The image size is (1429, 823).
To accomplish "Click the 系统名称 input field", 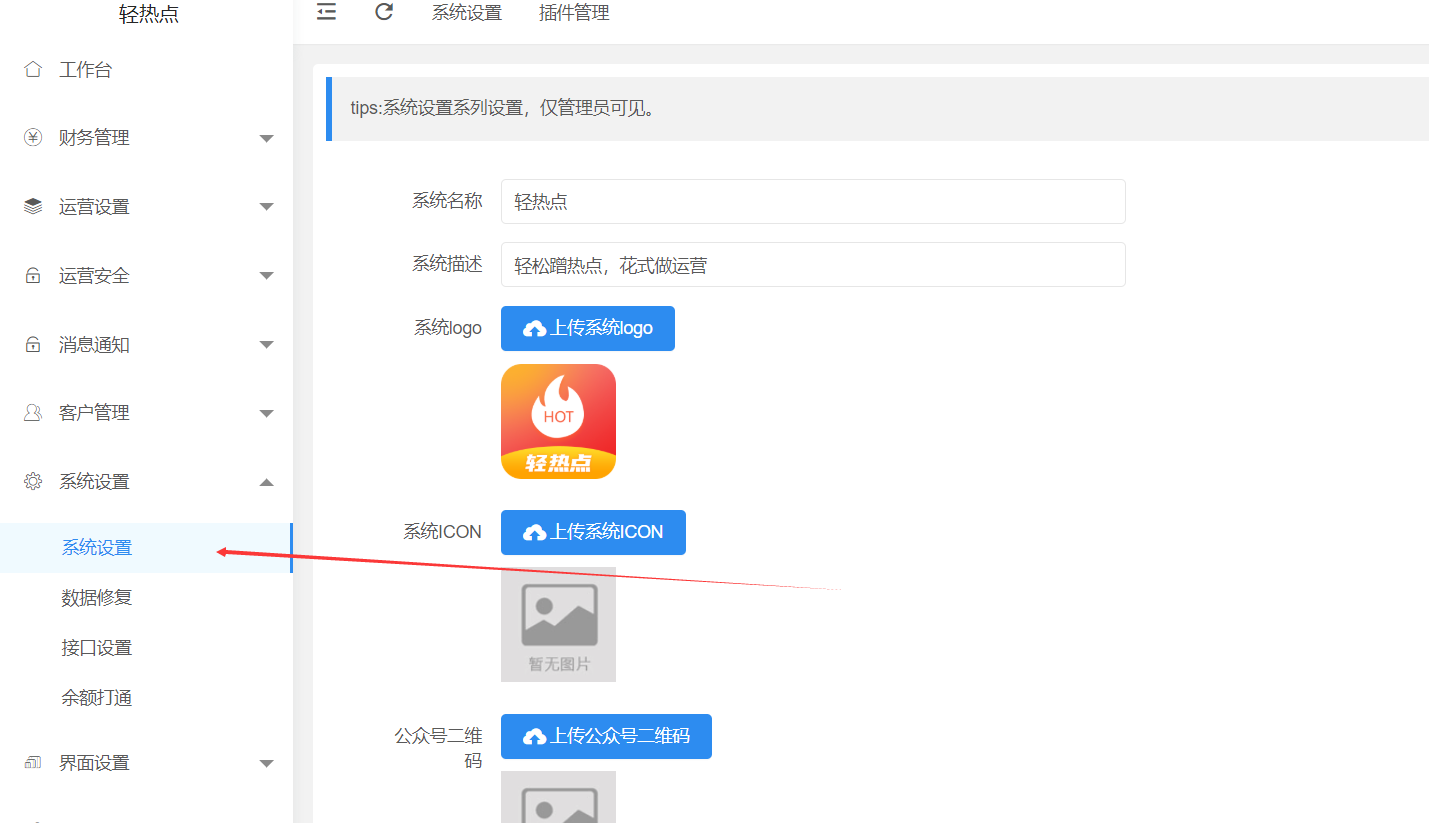I will point(813,201).
